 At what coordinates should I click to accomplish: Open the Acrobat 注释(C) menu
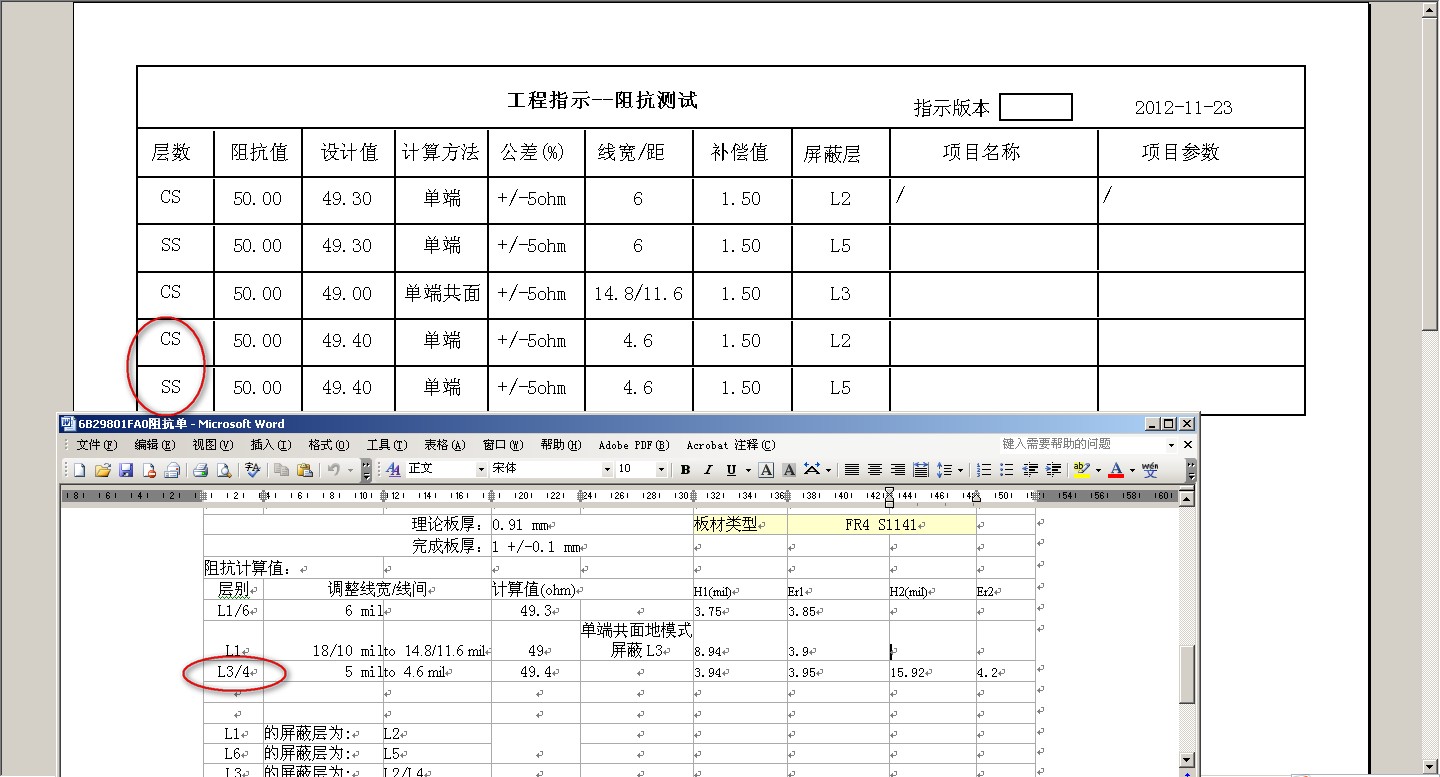click(x=730, y=445)
